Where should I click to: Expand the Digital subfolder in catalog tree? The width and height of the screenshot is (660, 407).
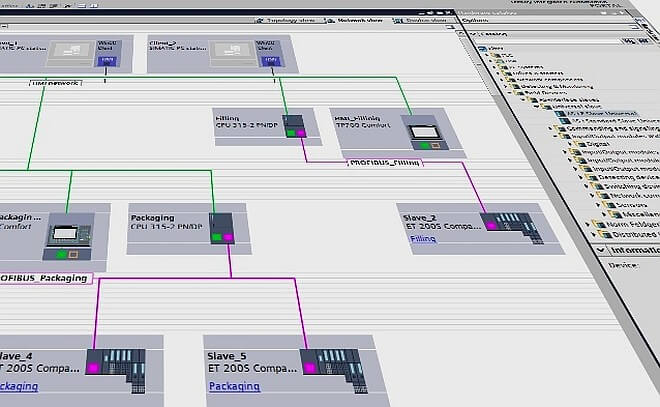(x=570, y=144)
